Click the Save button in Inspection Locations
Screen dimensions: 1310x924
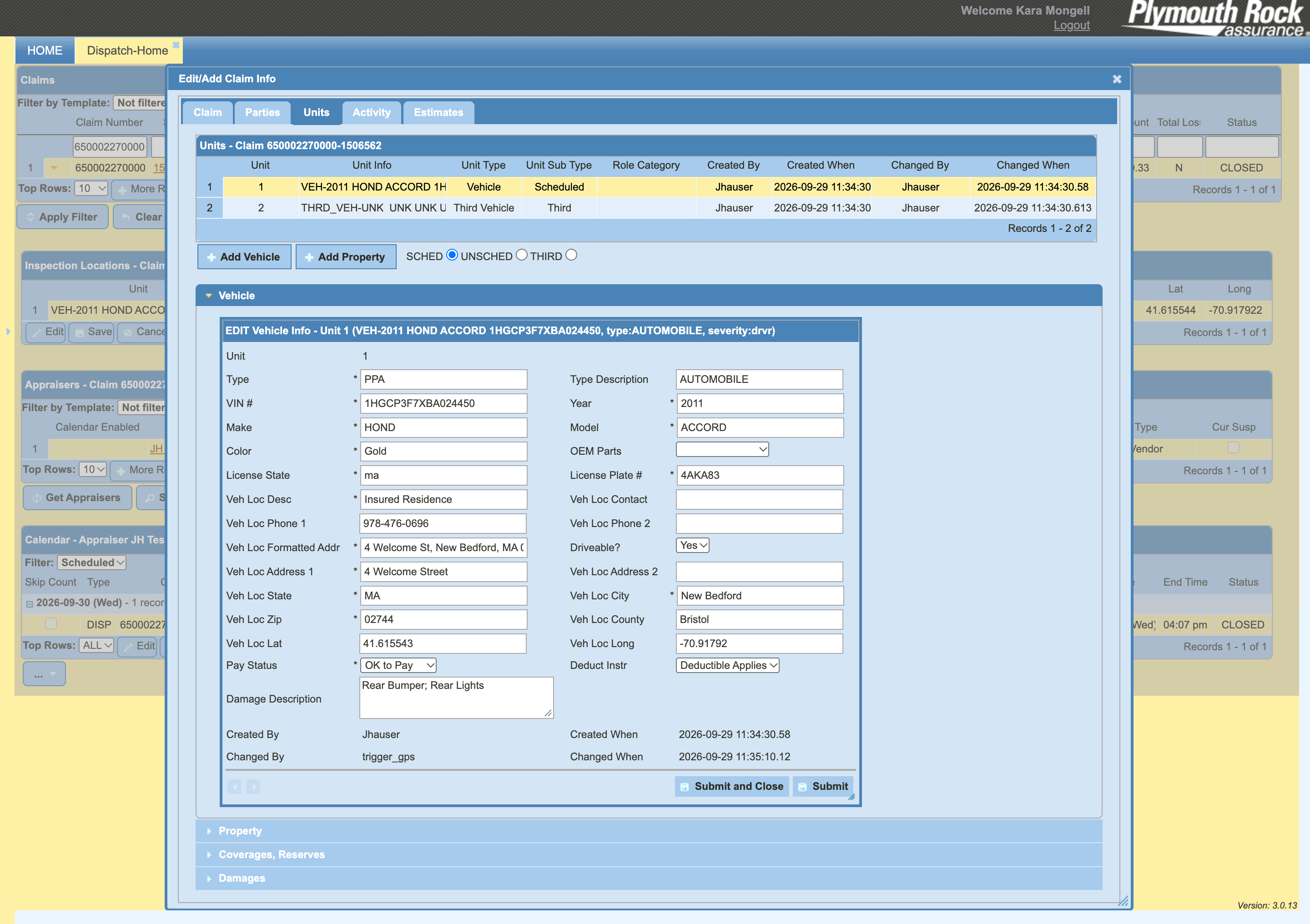pyautogui.click(x=91, y=332)
